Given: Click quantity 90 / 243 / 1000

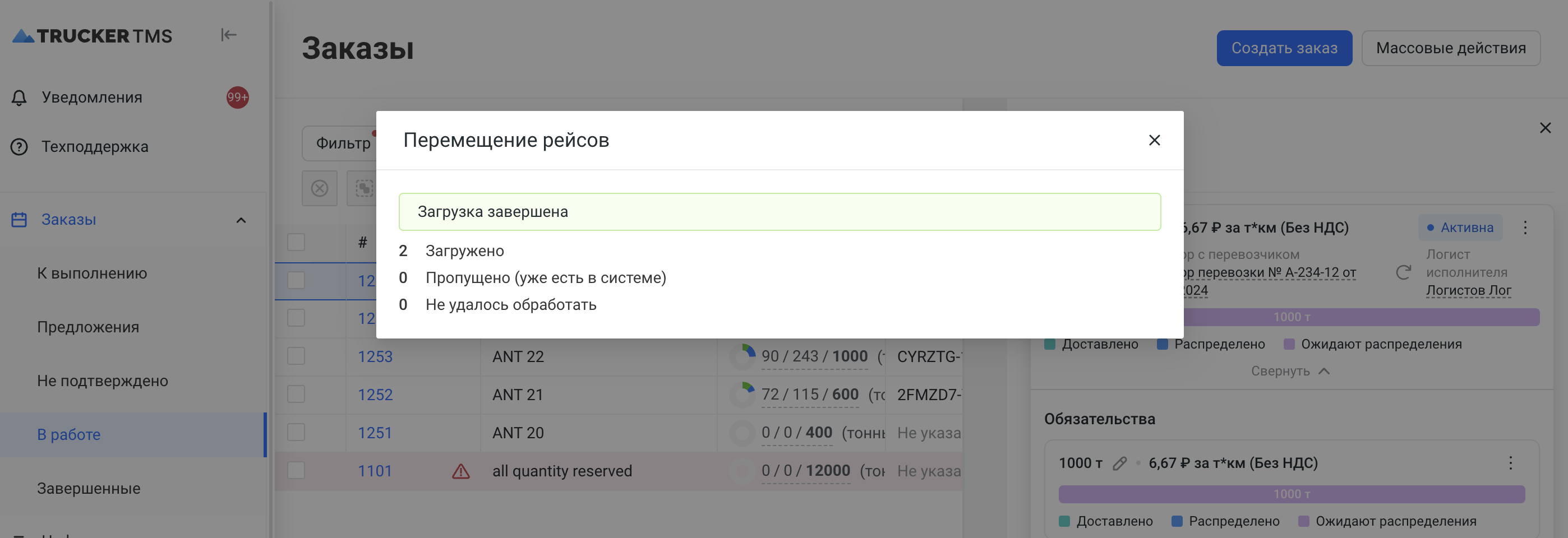Looking at the screenshot, I should [814, 356].
